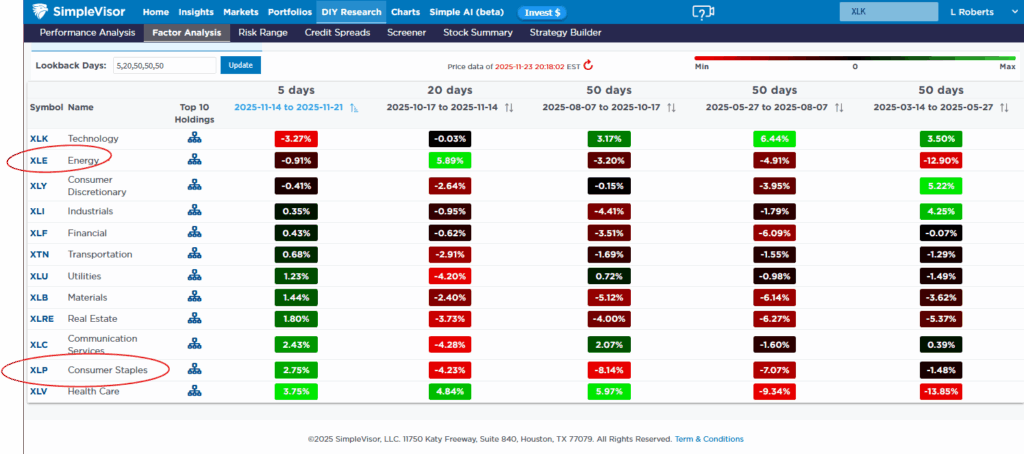Click Health Care 5 days 3.75% cell

click(296, 391)
